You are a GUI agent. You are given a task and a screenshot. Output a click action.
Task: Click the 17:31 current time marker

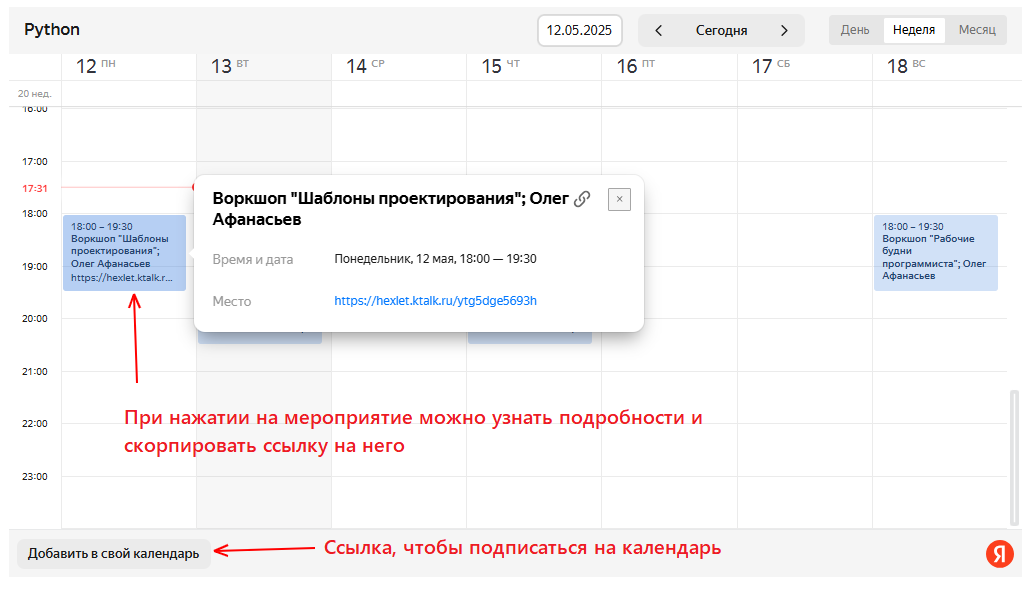(34, 187)
